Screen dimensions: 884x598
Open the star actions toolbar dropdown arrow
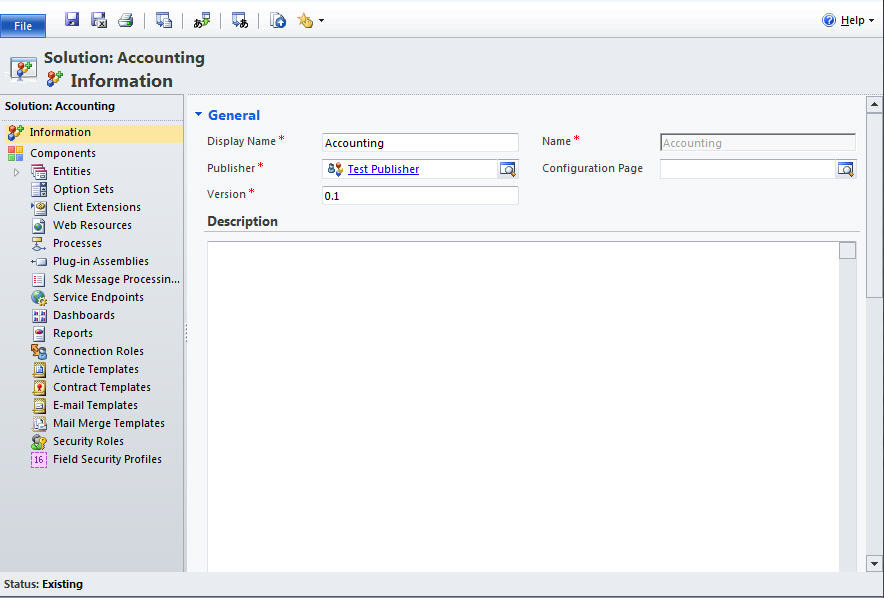pos(321,21)
